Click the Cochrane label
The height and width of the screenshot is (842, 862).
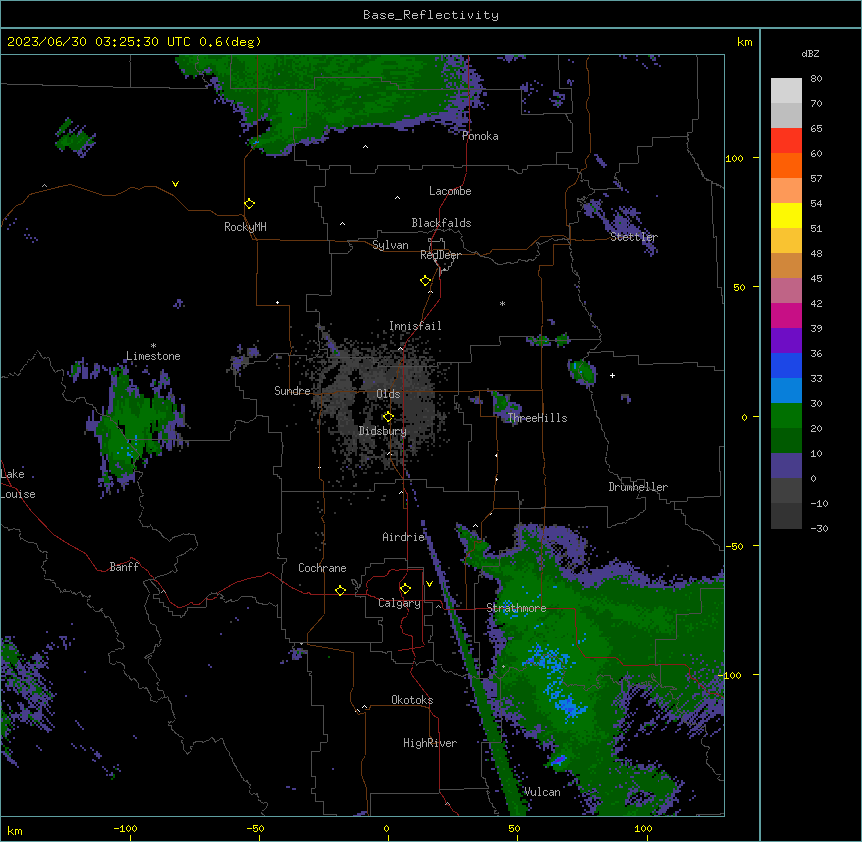322,568
